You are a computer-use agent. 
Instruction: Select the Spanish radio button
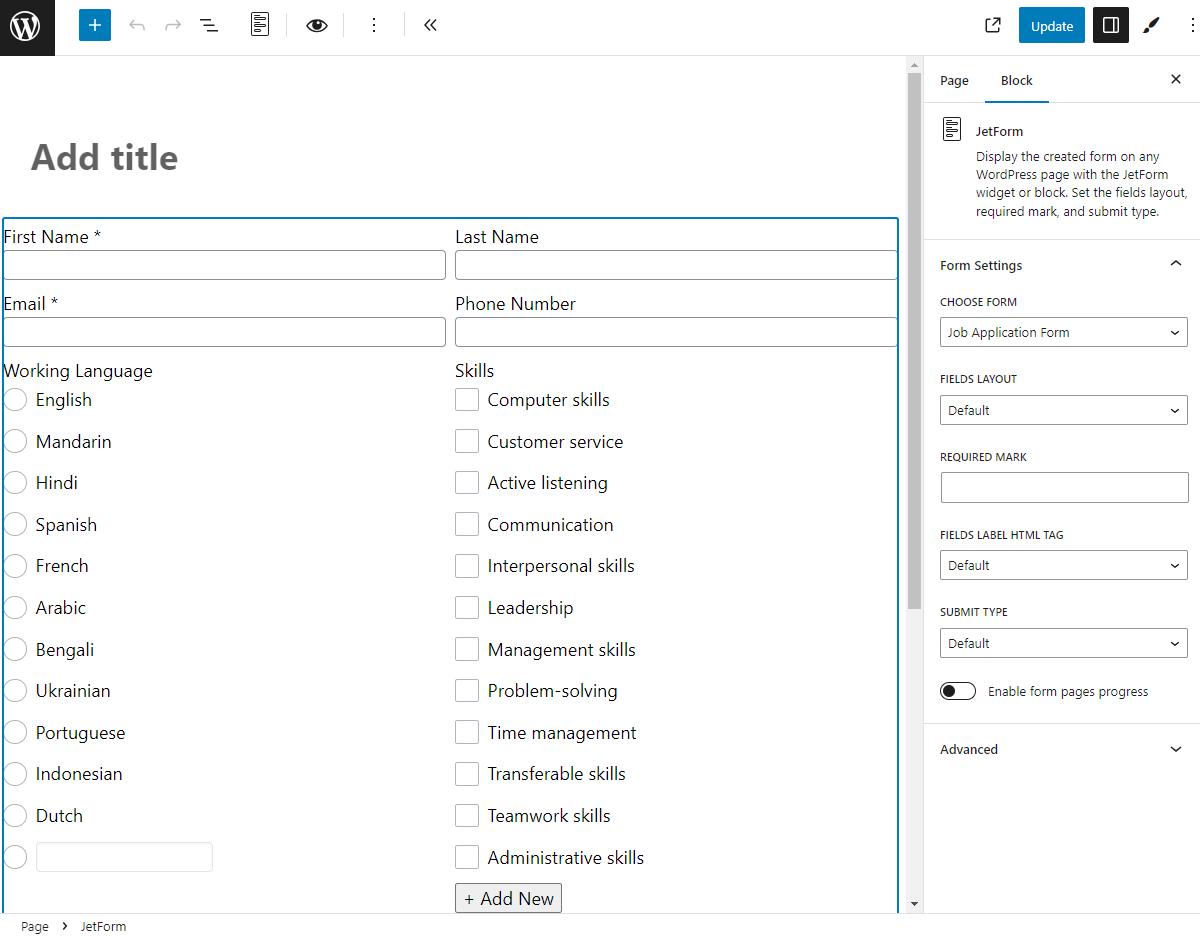pos(15,525)
